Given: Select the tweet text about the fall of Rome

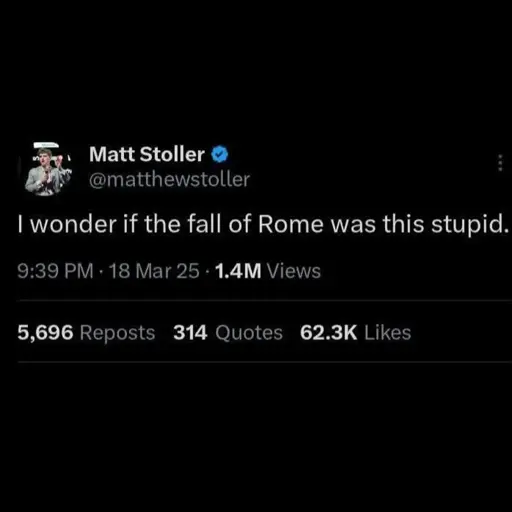Looking at the screenshot, I should pos(263,224).
